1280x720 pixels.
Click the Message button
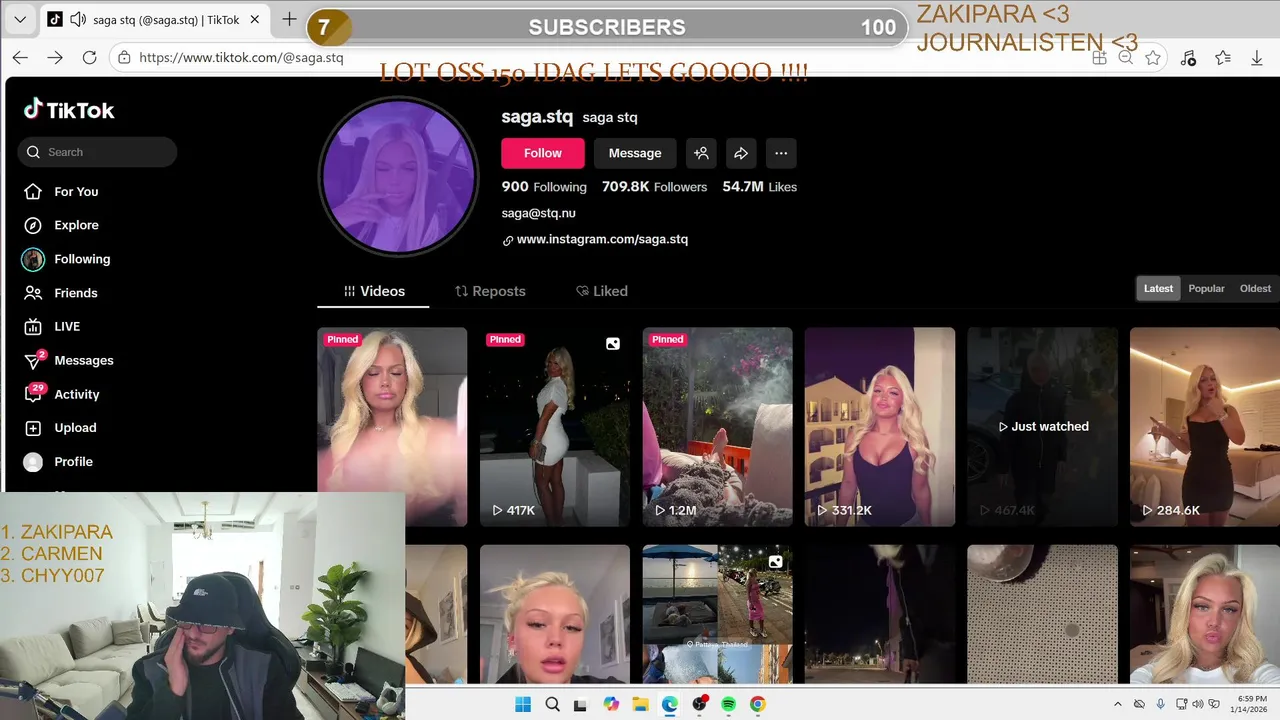(635, 153)
